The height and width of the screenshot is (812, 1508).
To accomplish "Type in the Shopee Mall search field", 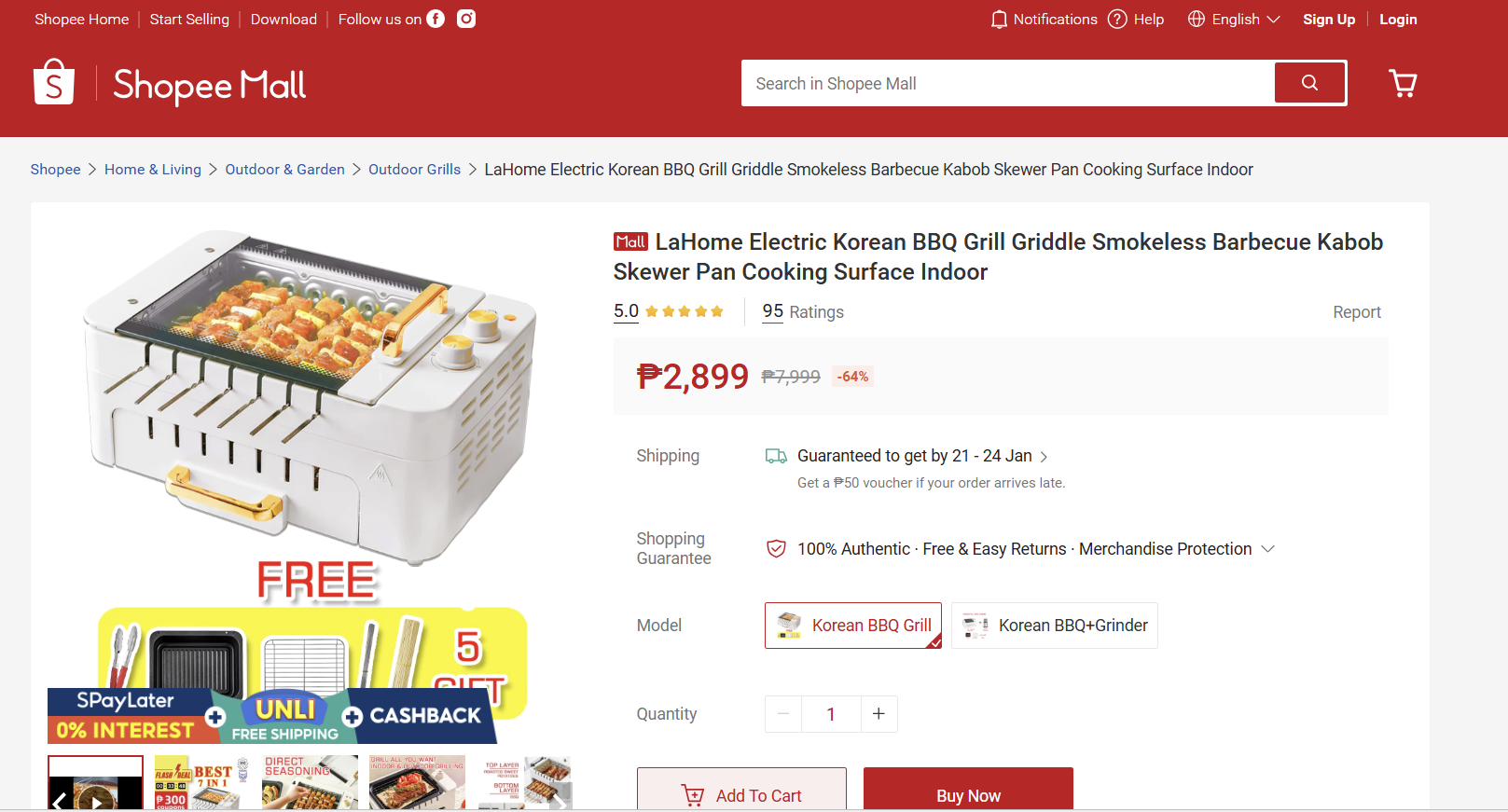I will pos(1007,84).
